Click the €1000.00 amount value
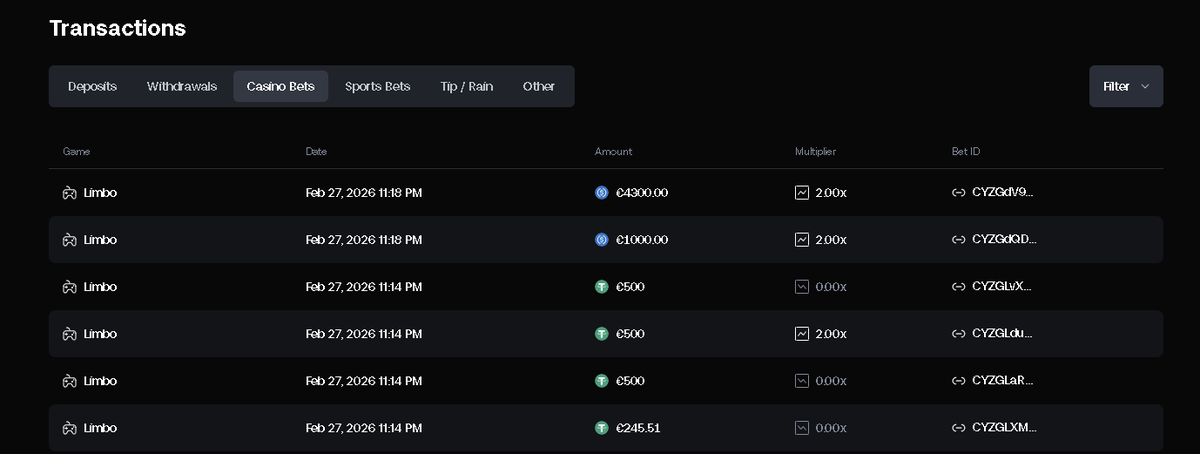This screenshot has height=454, width=1200. [x=642, y=240]
